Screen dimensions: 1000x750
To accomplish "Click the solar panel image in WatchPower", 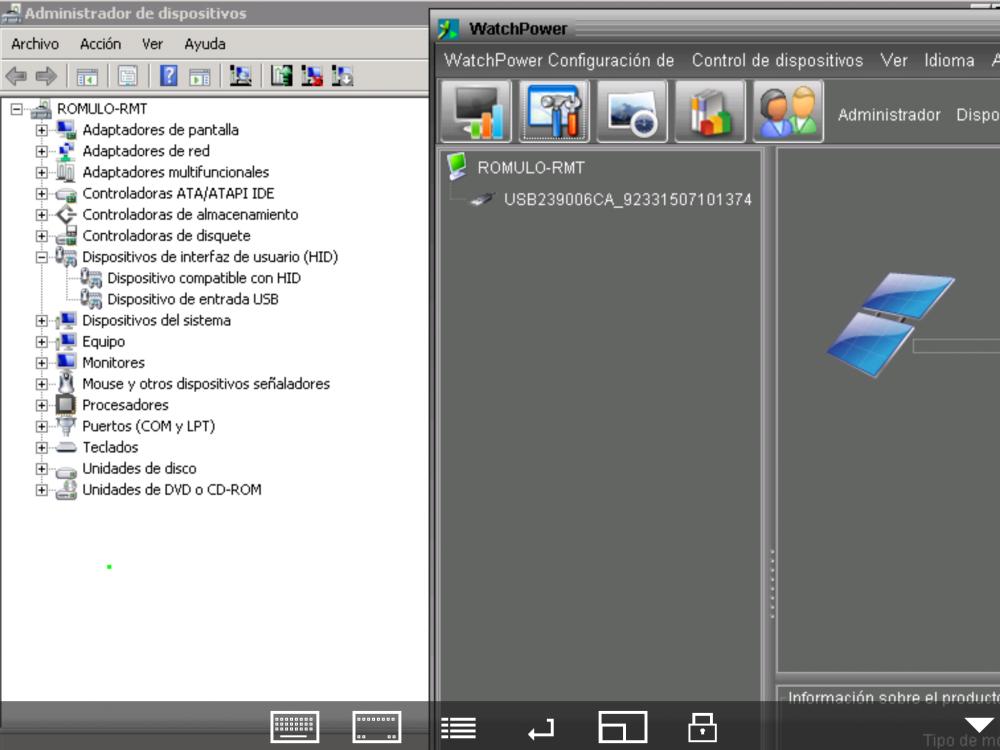I will click(x=889, y=325).
